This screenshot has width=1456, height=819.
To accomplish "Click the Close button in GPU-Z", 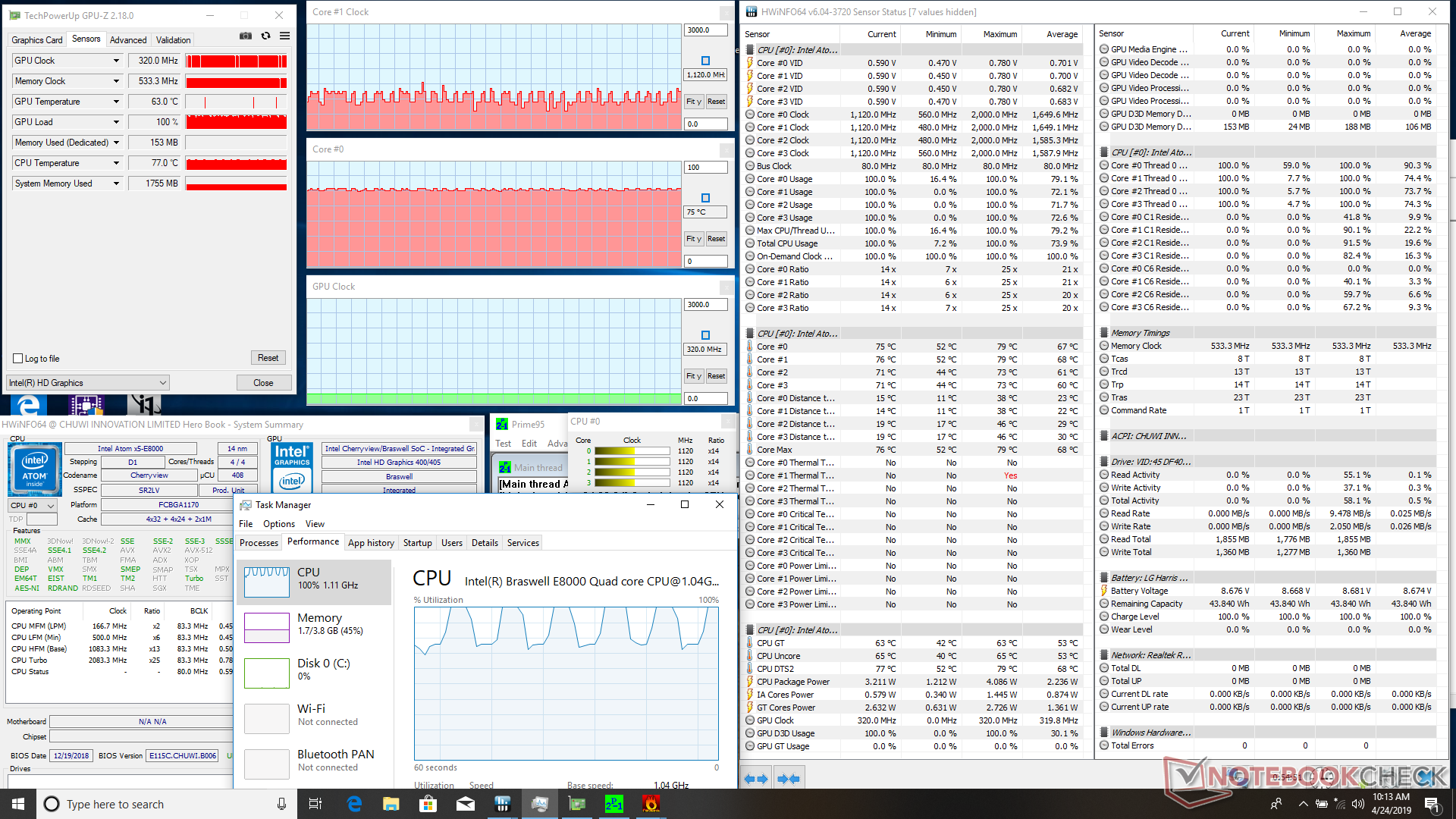I will (x=263, y=383).
